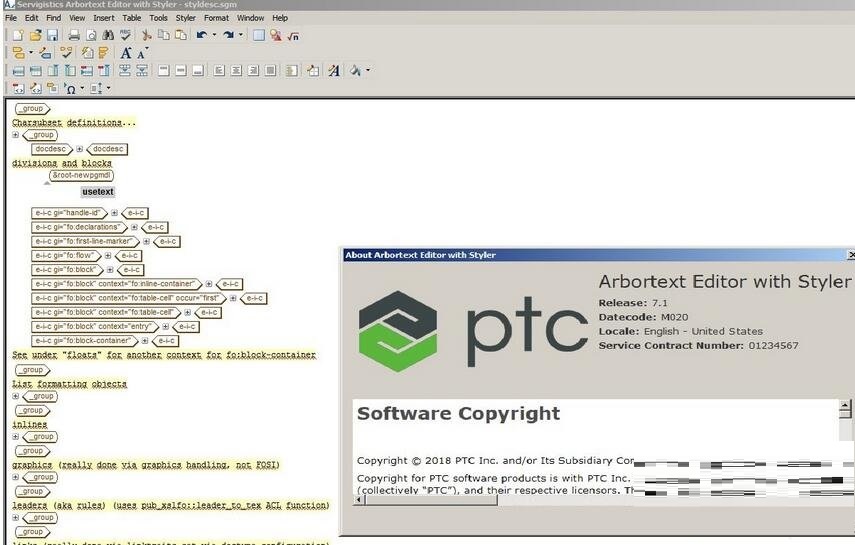Click "List formatting objects" comment text
The width and height of the screenshot is (855, 545).
[x=69, y=384]
